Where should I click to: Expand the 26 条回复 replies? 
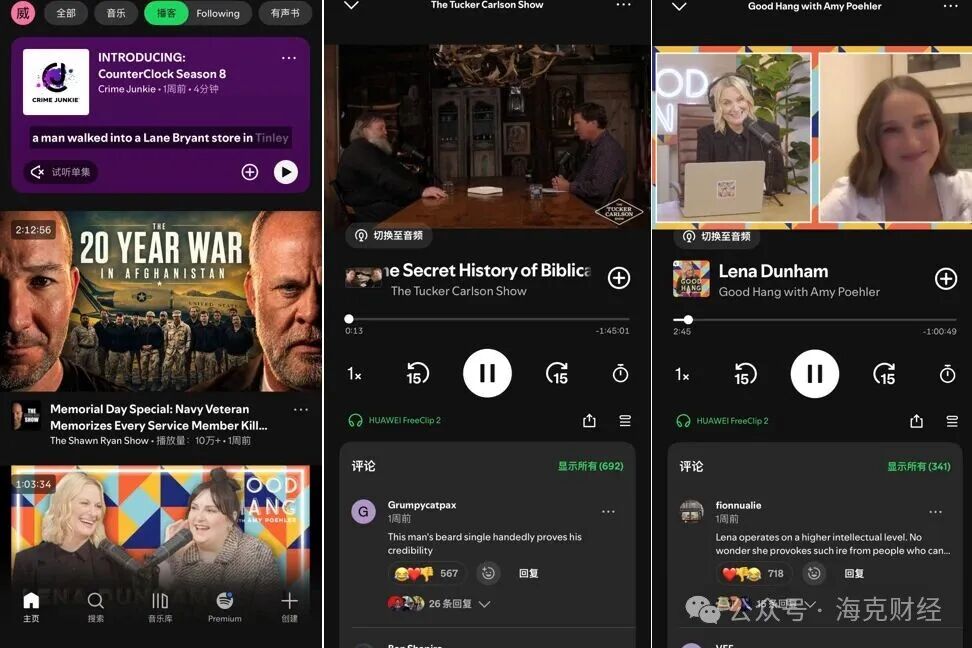coord(439,603)
